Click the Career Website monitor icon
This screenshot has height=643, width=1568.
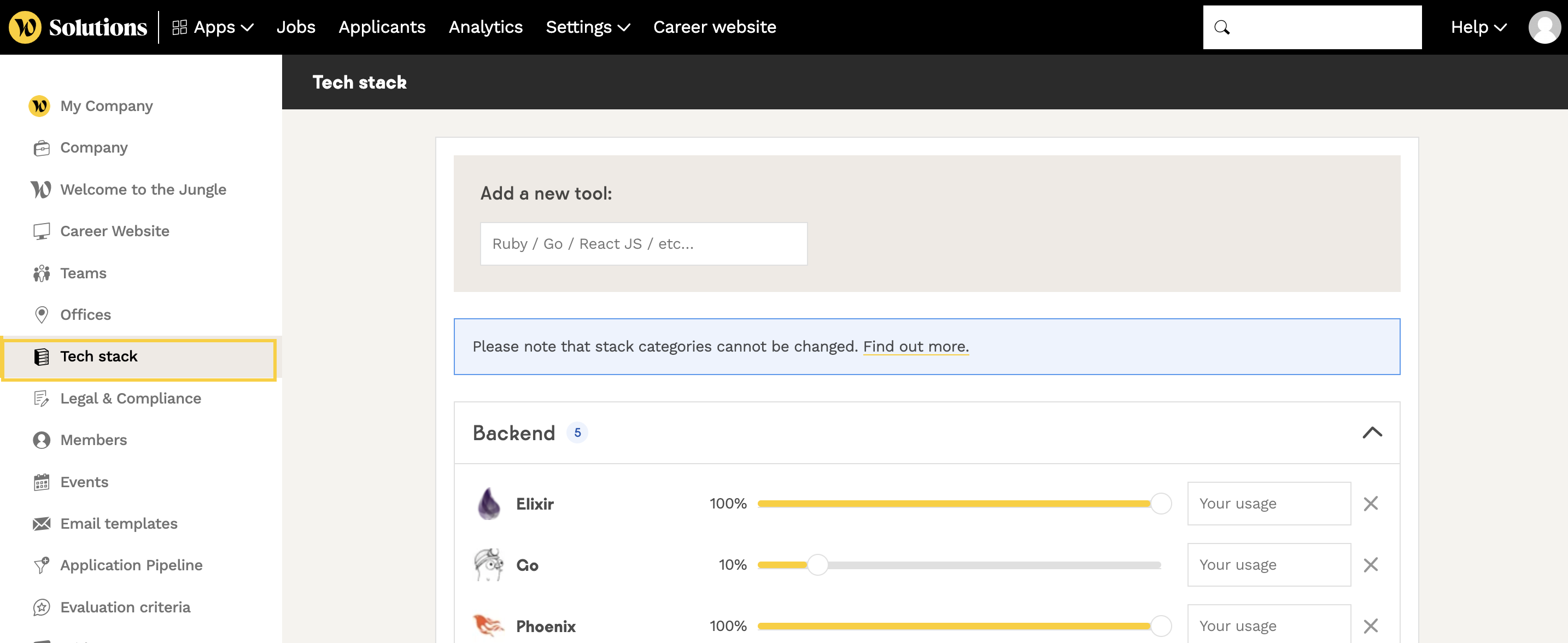tap(42, 231)
